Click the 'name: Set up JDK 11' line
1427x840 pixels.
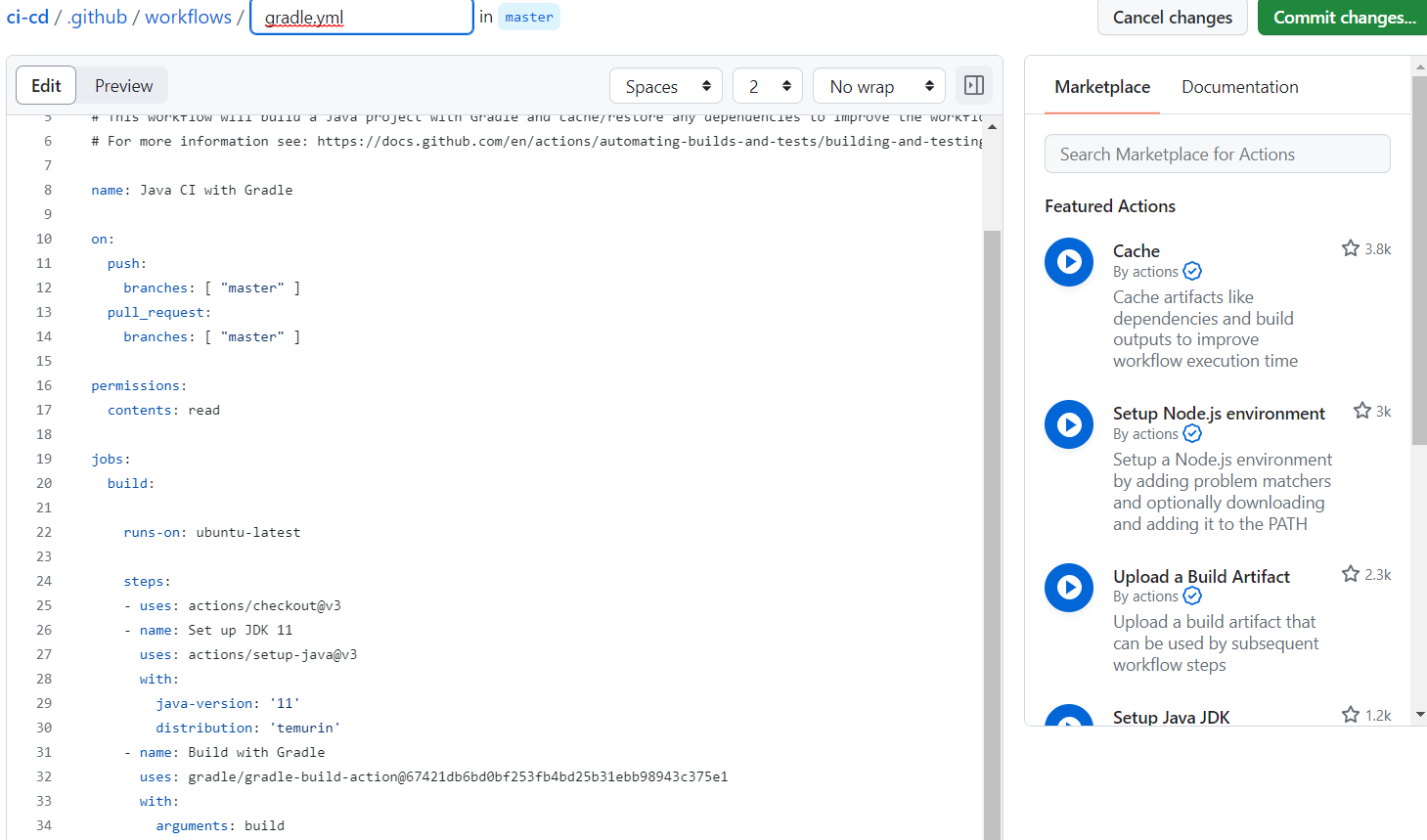click(208, 630)
